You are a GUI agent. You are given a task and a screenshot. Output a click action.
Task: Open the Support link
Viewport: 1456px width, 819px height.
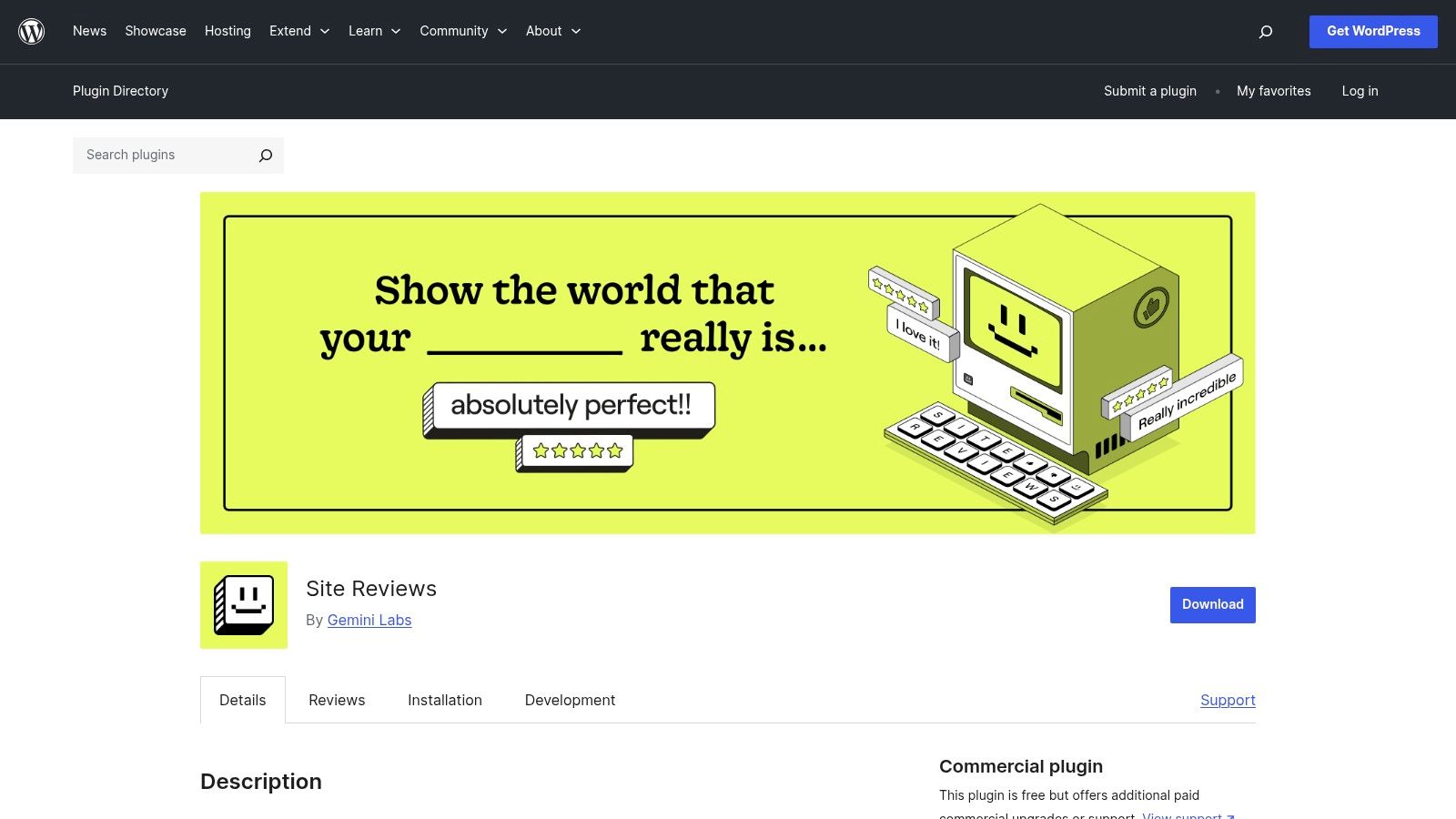coord(1228,700)
